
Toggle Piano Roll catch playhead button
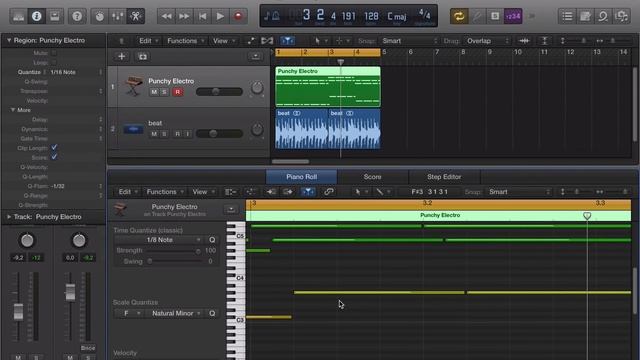[x=308, y=192]
